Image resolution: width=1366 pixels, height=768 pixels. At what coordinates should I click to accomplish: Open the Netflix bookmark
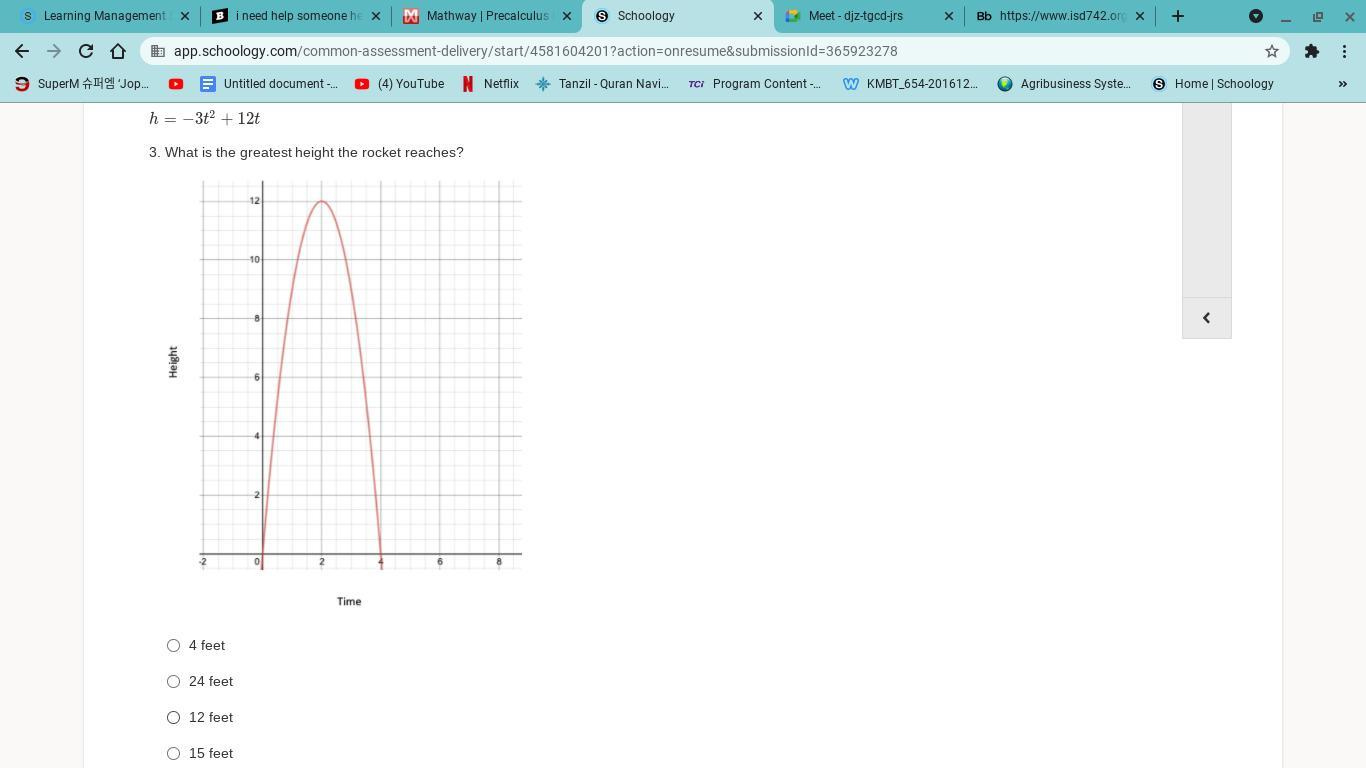[x=490, y=84]
